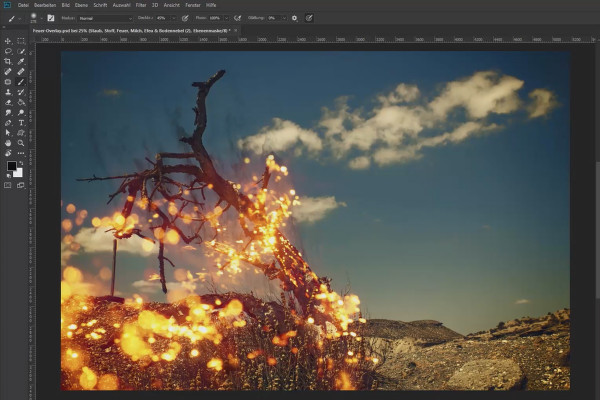Select the Spot Healing Brush tool
The height and width of the screenshot is (400, 600).
8,72
